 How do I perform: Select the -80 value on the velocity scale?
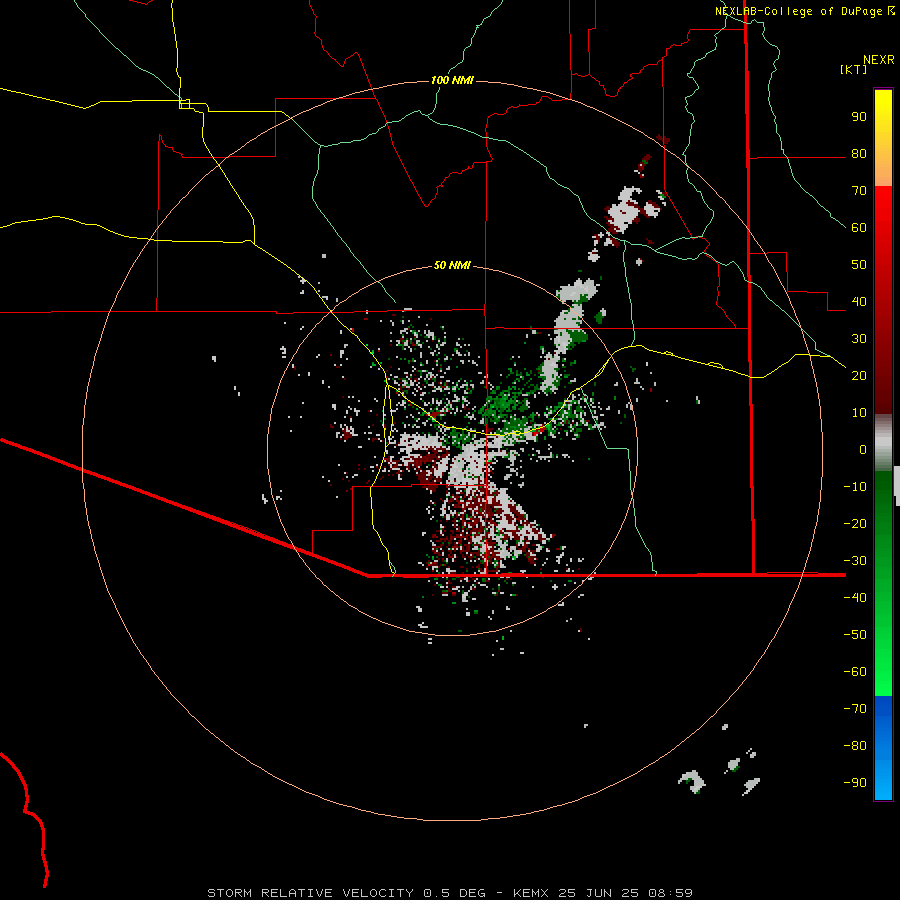click(855, 746)
